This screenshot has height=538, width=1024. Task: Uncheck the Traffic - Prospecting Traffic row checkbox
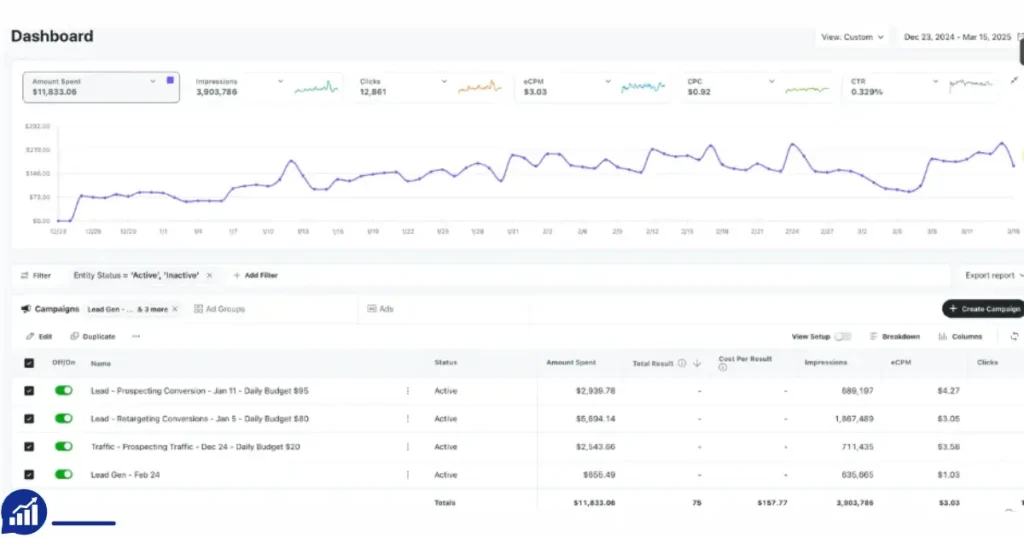pyautogui.click(x=29, y=447)
